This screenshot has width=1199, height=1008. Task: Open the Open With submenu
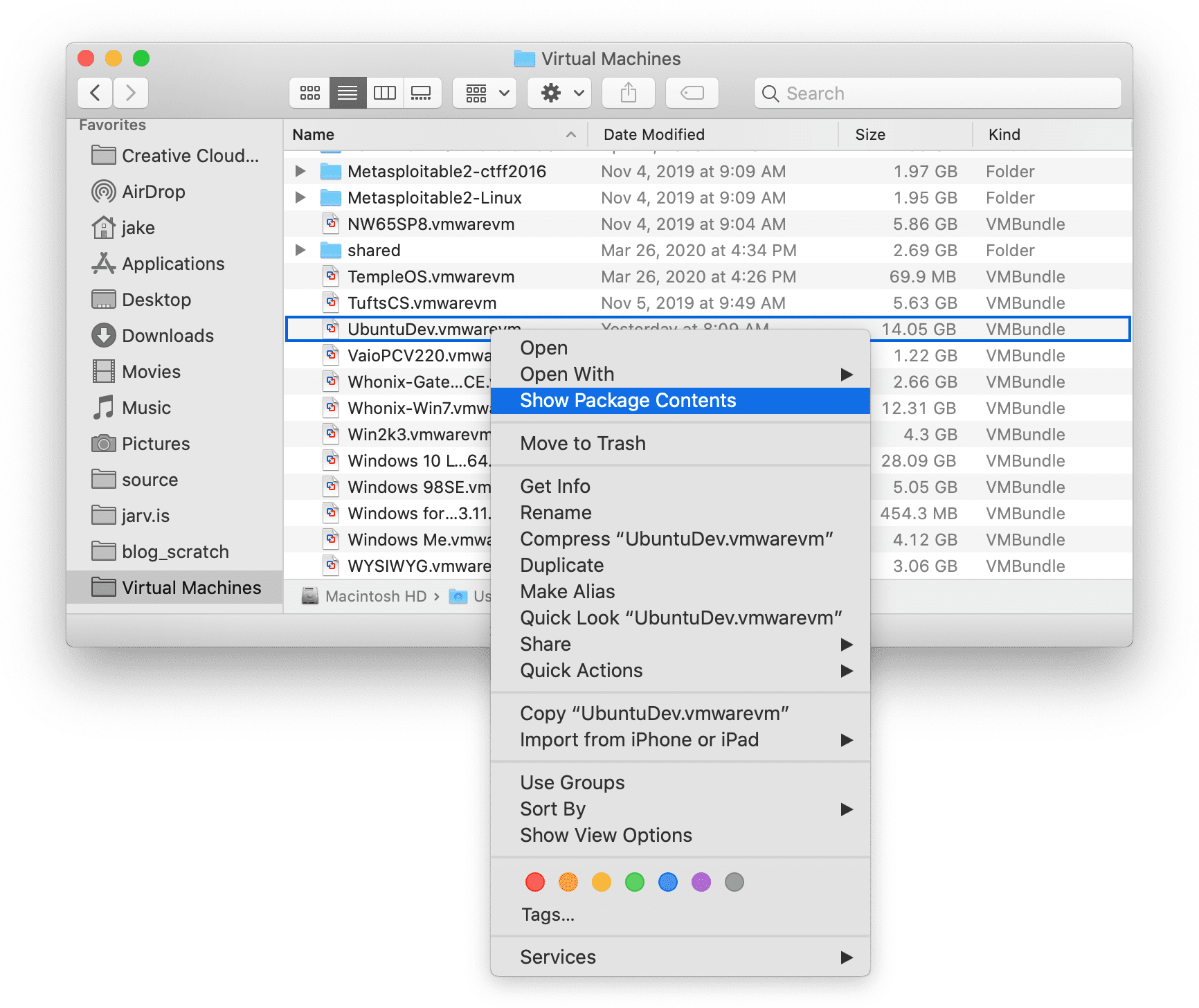567,374
